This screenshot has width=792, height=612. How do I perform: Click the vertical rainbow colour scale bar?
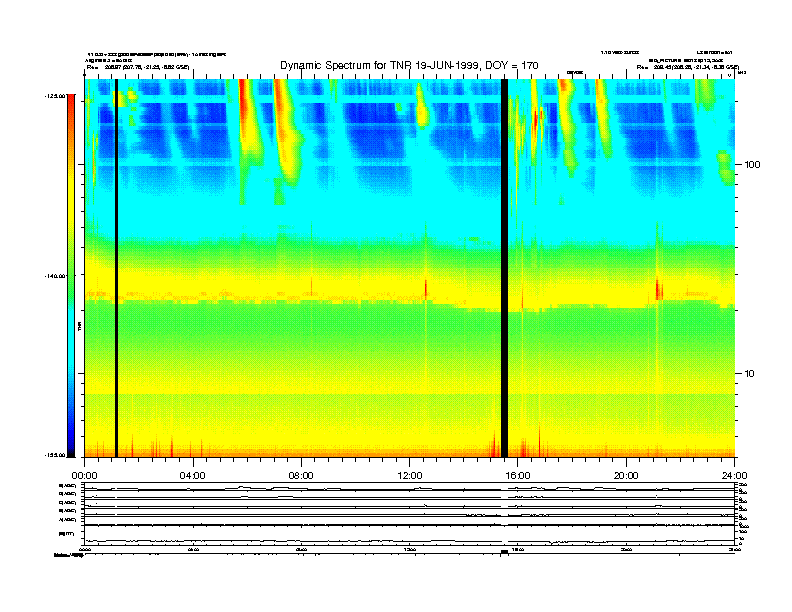coord(71,275)
